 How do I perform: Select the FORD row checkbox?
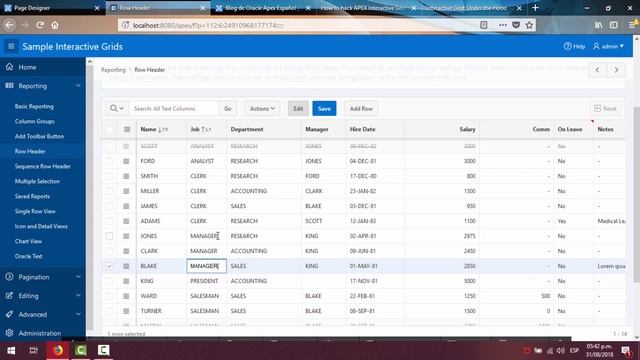click(109, 161)
